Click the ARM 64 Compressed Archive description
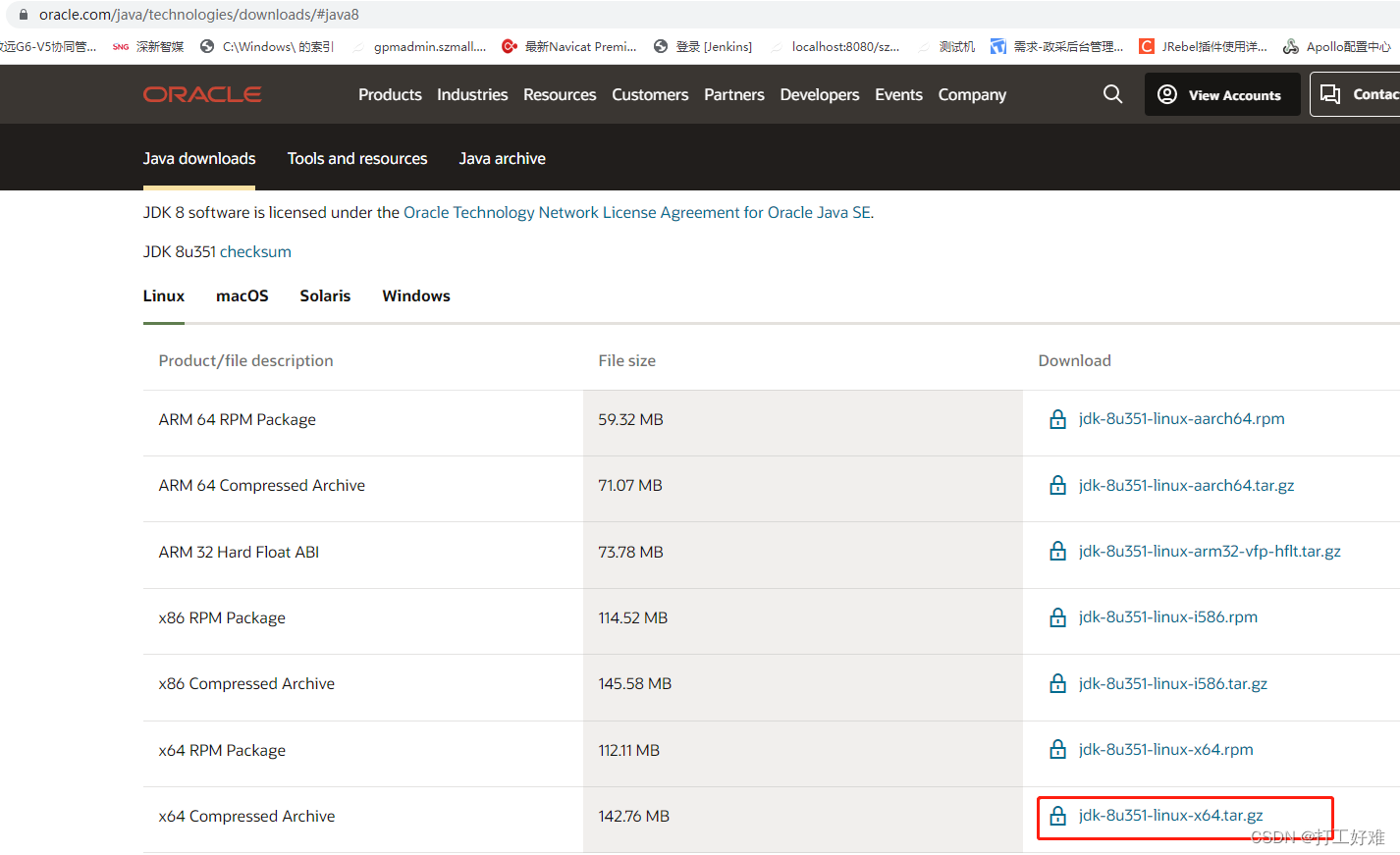 click(x=262, y=485)
